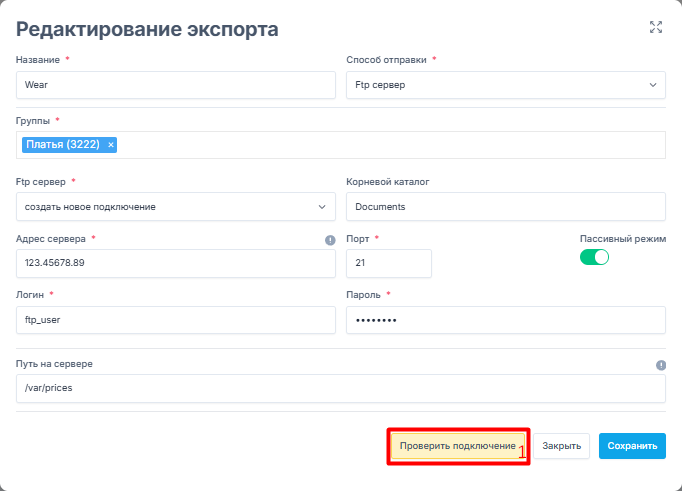The width and height of the screenshot is (682, 491).
Task: Click the Путь на сервере field
Action: [340, 388]
